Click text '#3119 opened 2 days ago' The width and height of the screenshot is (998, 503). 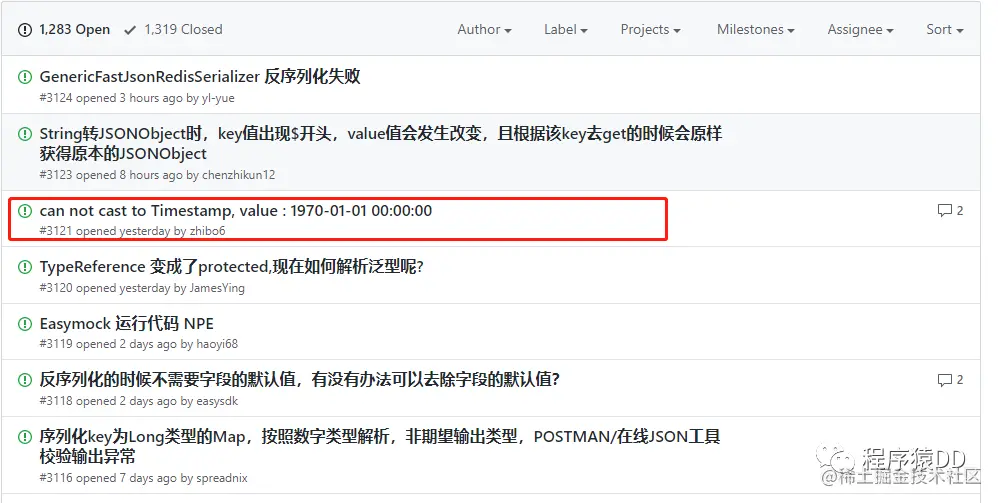(x=108, y=344)
